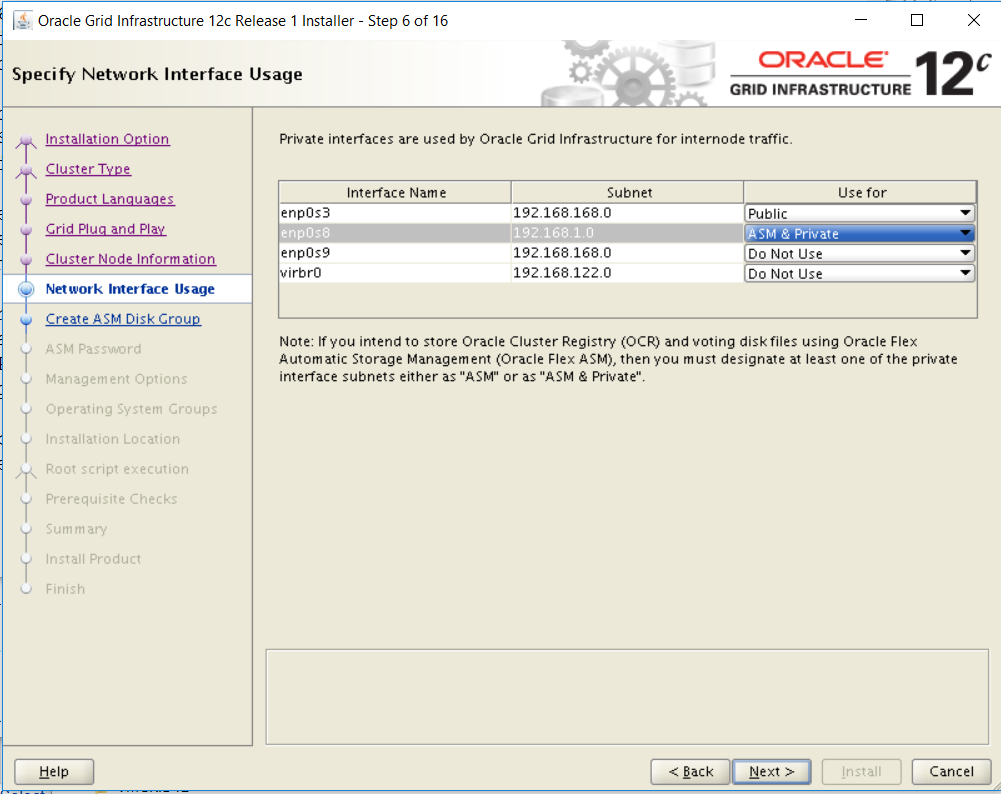Go to the Cluster Type step
Viewport: 1001px width, 794px height.
point(88,169)
